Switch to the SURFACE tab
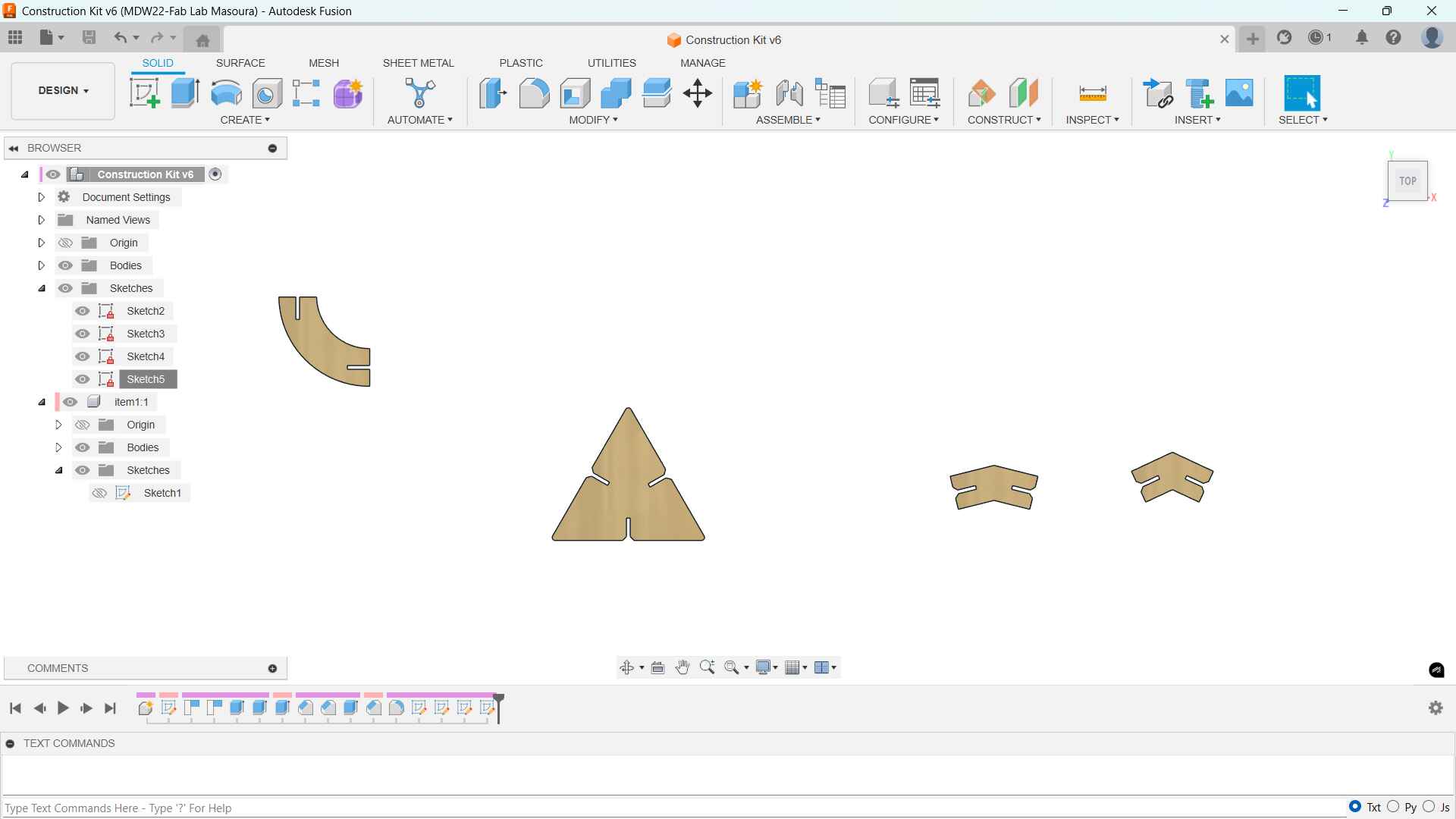Viewport: 1456px width, 819px height. click(240, 63)
